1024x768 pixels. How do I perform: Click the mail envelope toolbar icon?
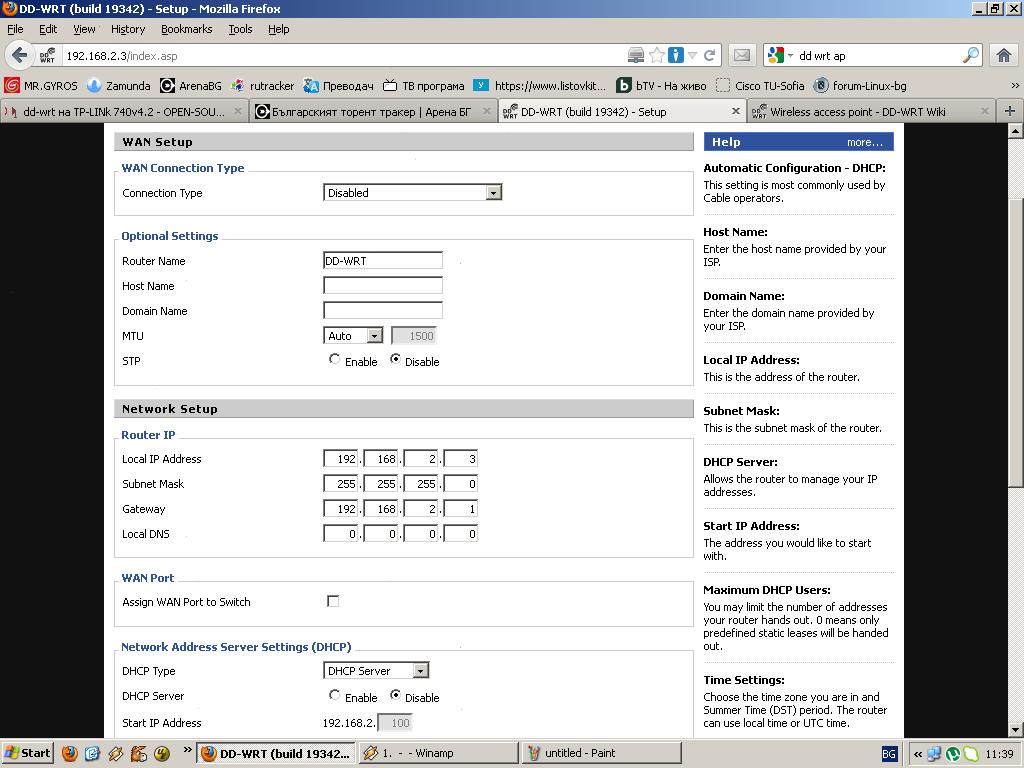coord(741,56)
